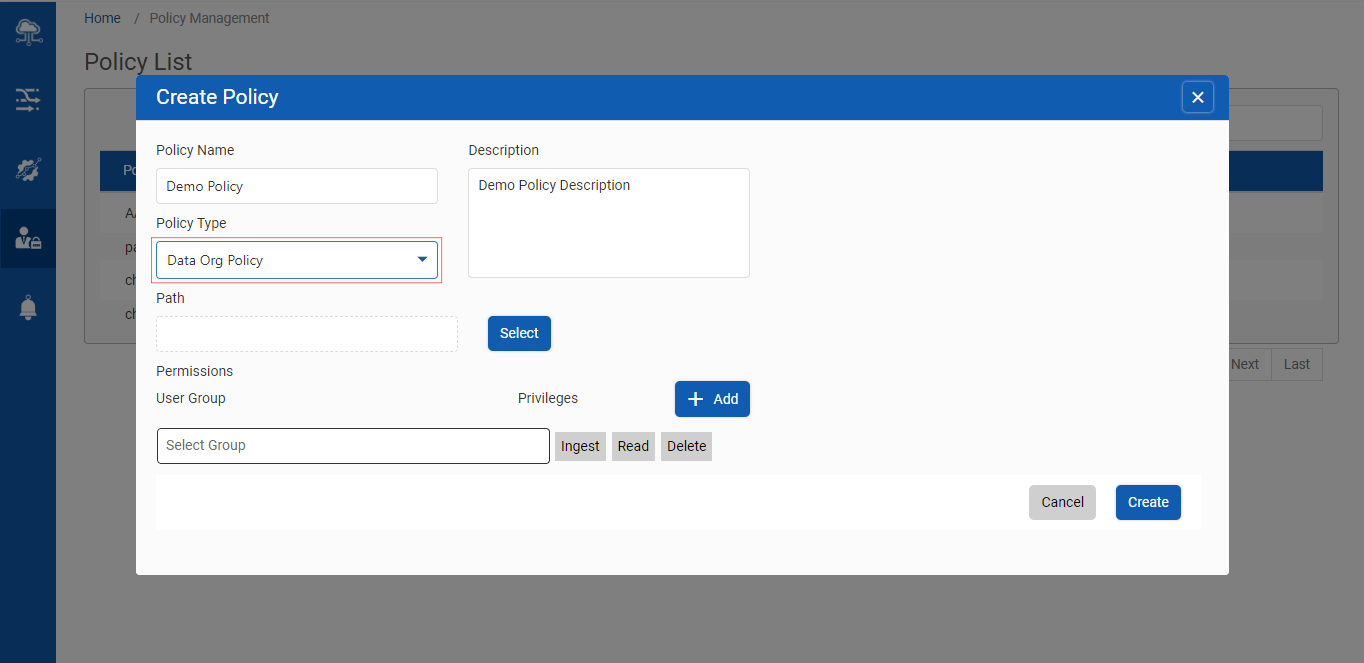
Task: Open the data pipeline sidebar icon
Action: point(28,98)
